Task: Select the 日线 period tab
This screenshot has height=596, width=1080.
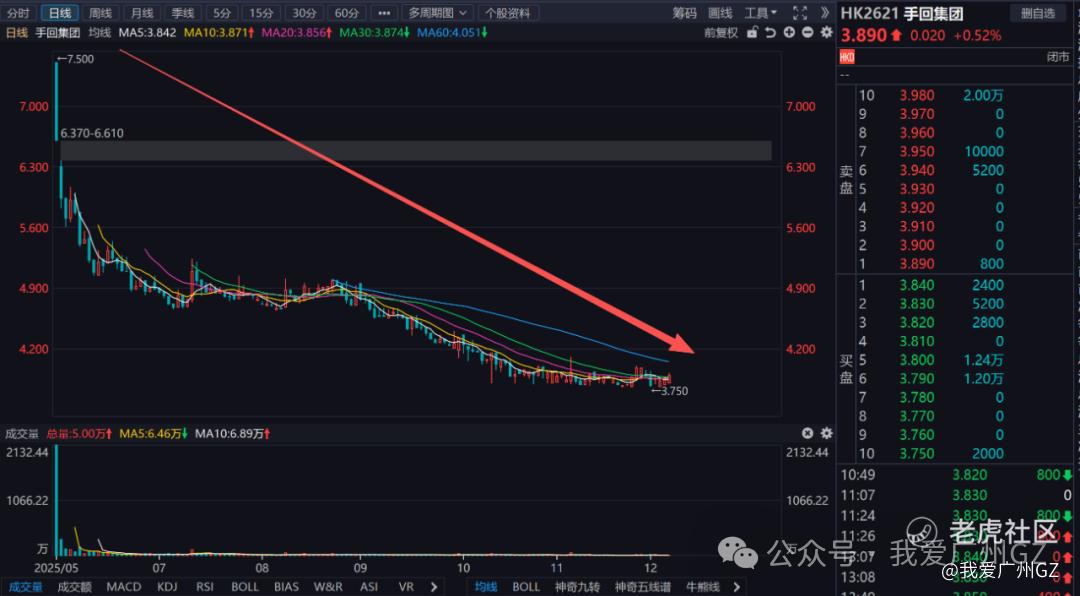Action: pyautogui.click(x=59, y=12)
